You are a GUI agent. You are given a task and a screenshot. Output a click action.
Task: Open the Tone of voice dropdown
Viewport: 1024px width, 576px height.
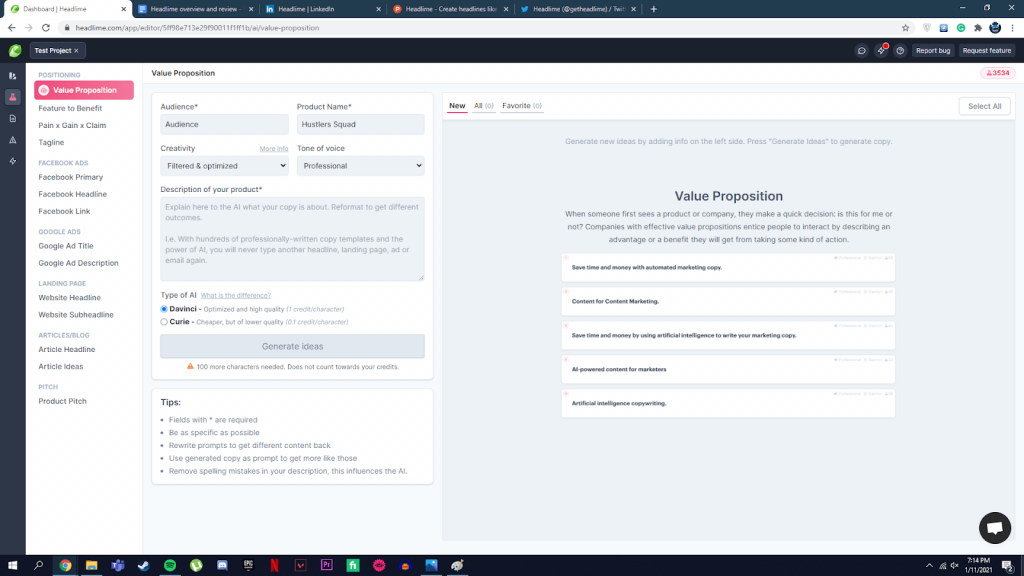(360, 166)
